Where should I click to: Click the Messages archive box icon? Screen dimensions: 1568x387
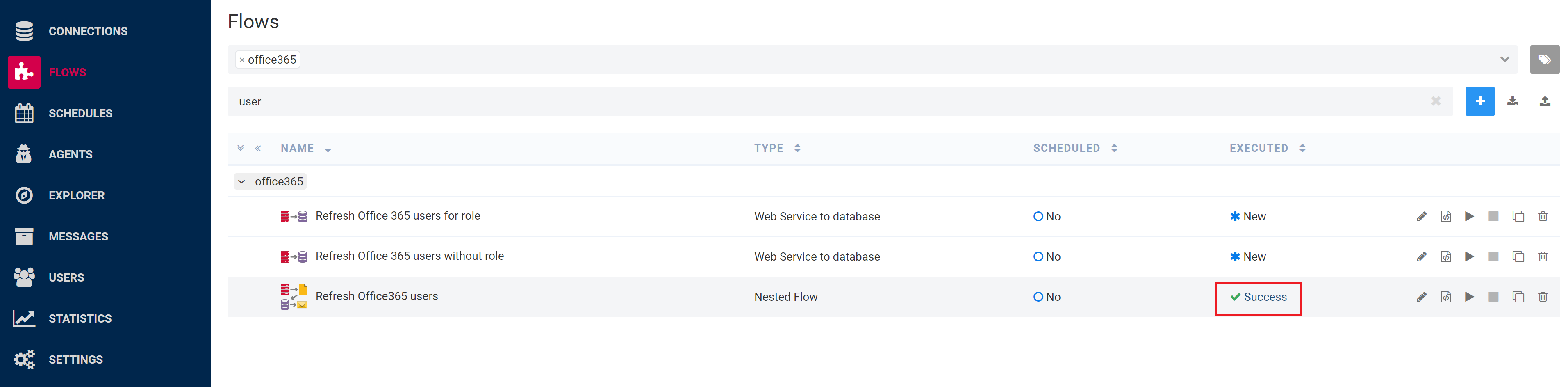tap(24, 236)
